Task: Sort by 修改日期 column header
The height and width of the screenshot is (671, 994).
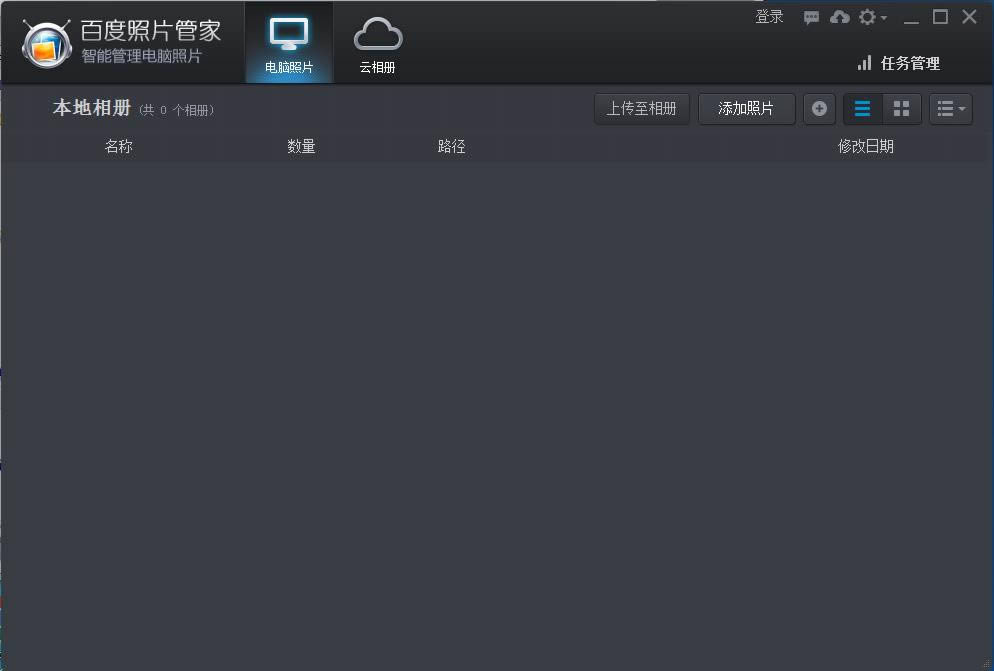Action: tap(865, 147)
